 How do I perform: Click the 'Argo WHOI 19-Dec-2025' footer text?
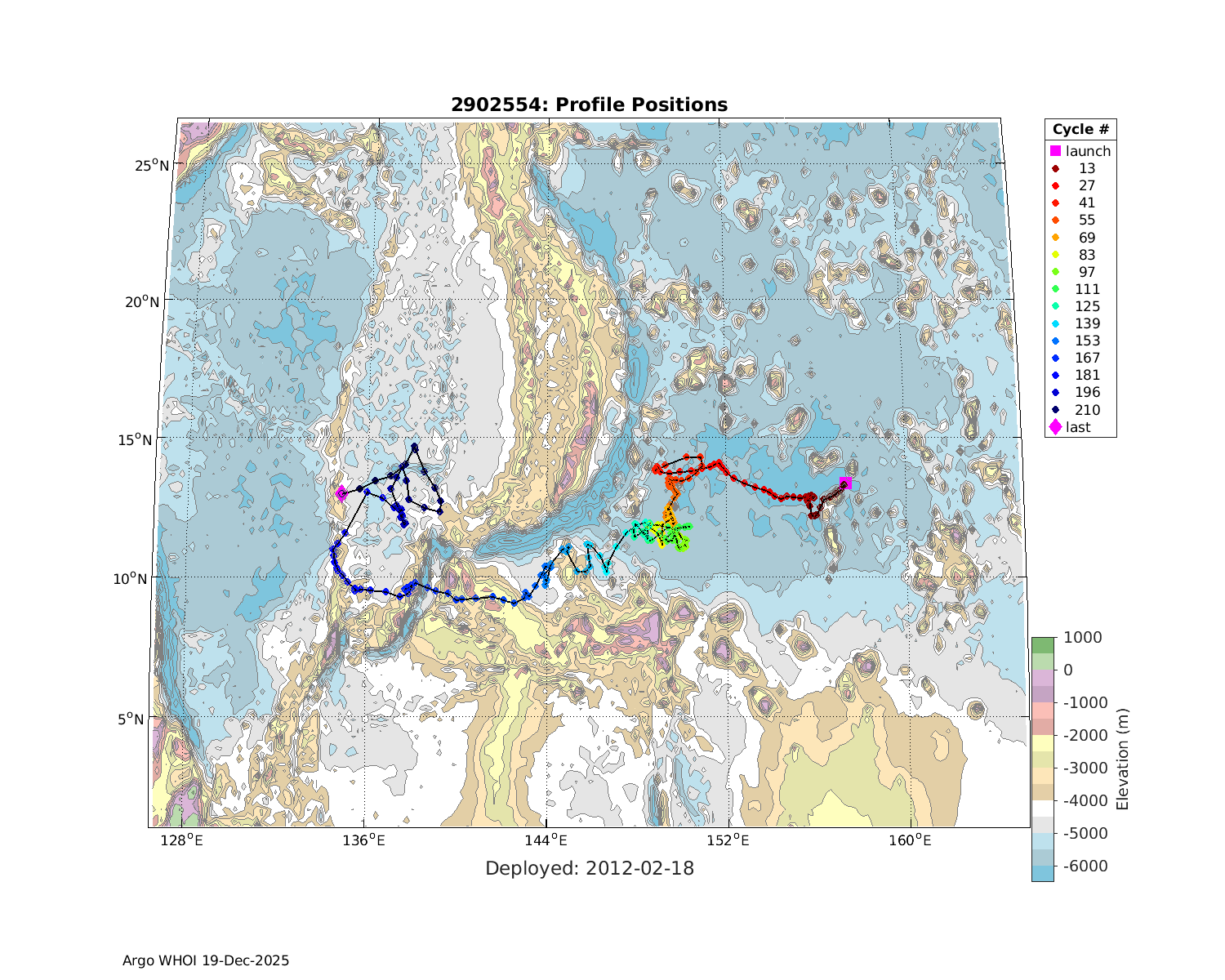click(206, 960)
